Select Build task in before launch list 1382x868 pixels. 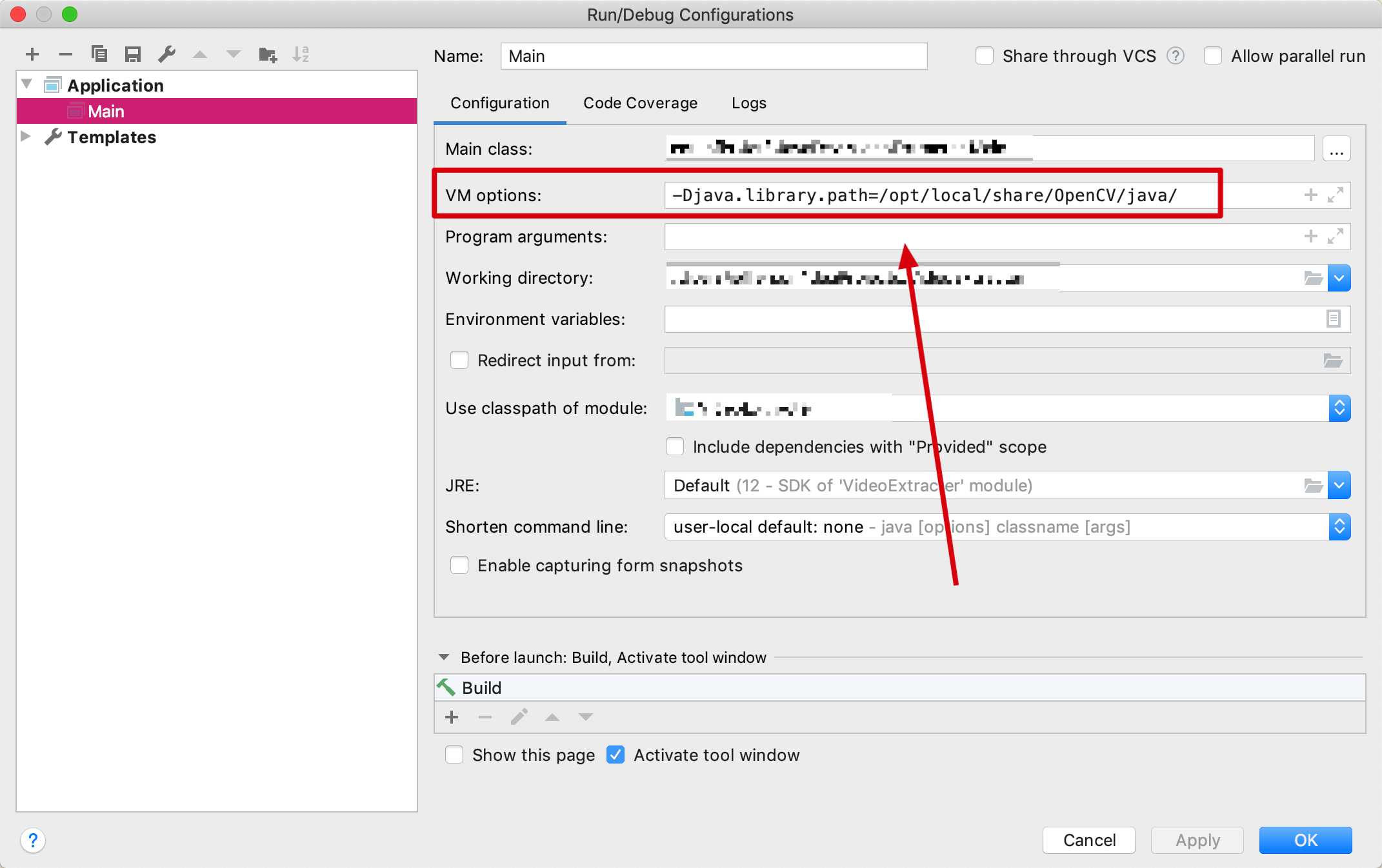point(900,687)
